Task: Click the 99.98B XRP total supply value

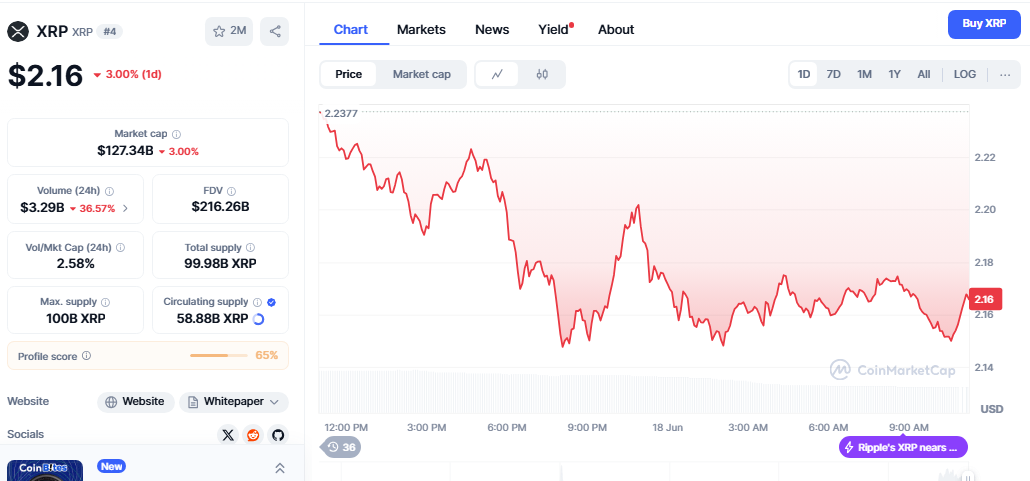Action: click(220, 263)
